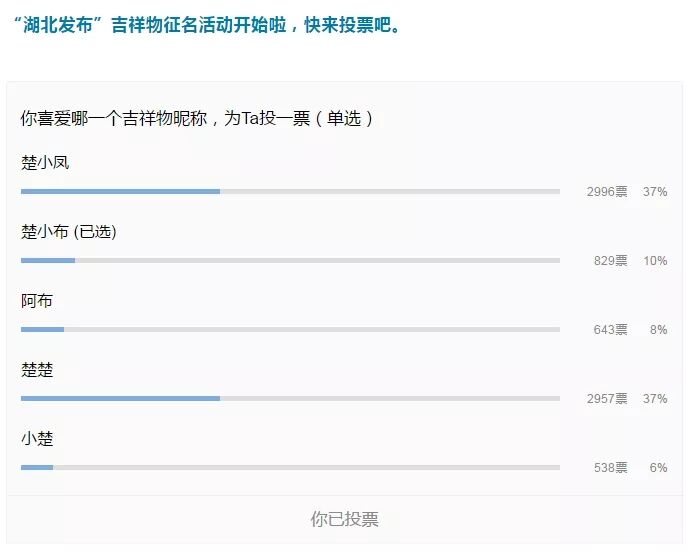This screenshot has height=553, width=687.
Task: Click the 2996票 vote count
Action: 607,192
